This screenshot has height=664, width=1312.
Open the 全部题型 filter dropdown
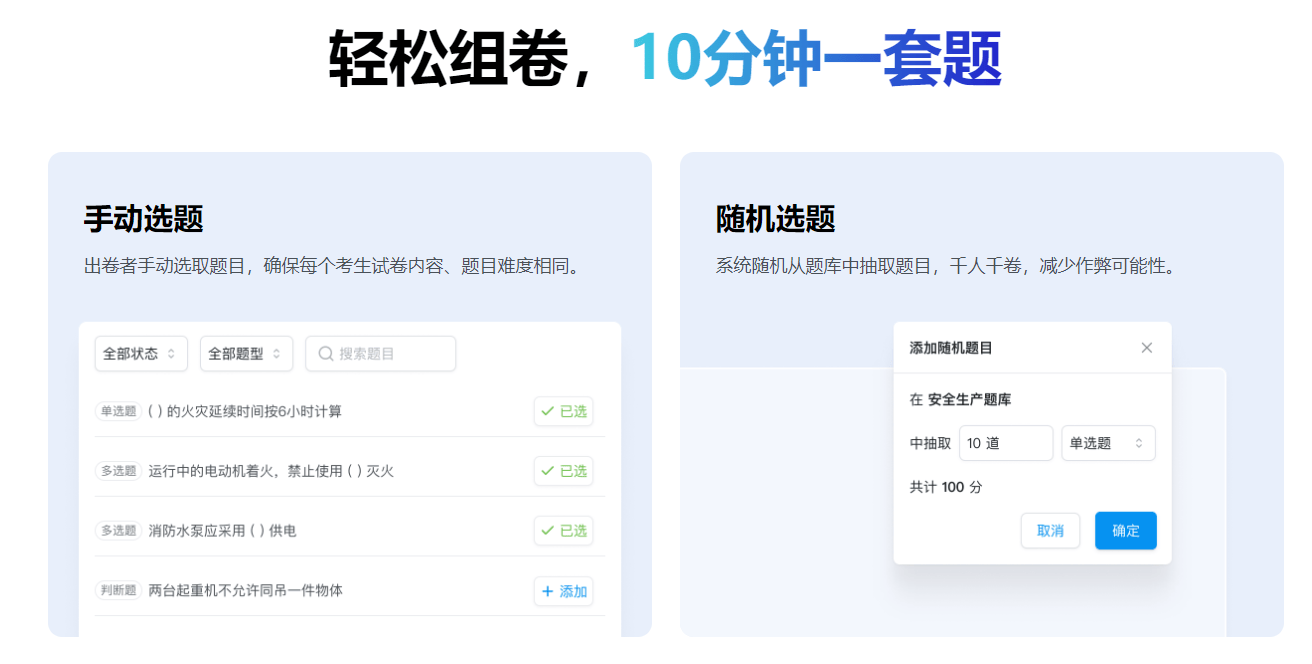point(246,353)
